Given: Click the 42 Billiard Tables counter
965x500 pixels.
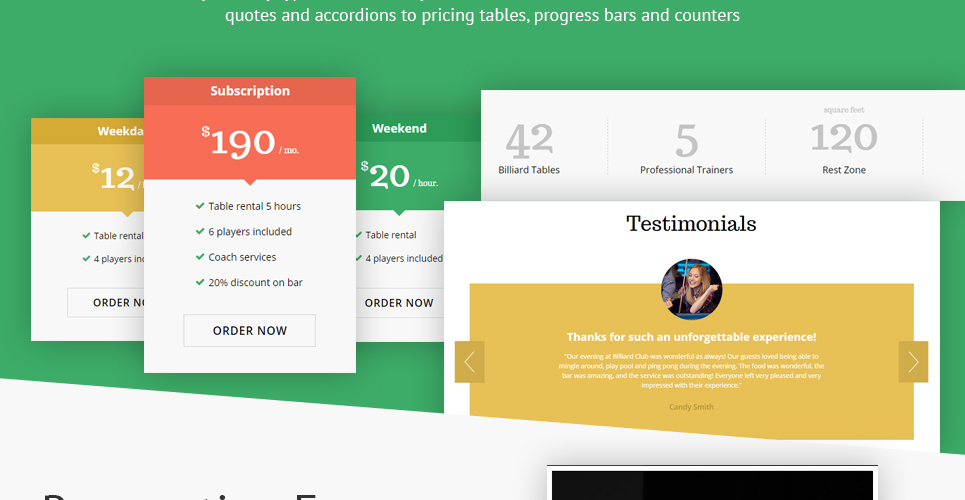Looking at the screenshot, I should (529, 148).
